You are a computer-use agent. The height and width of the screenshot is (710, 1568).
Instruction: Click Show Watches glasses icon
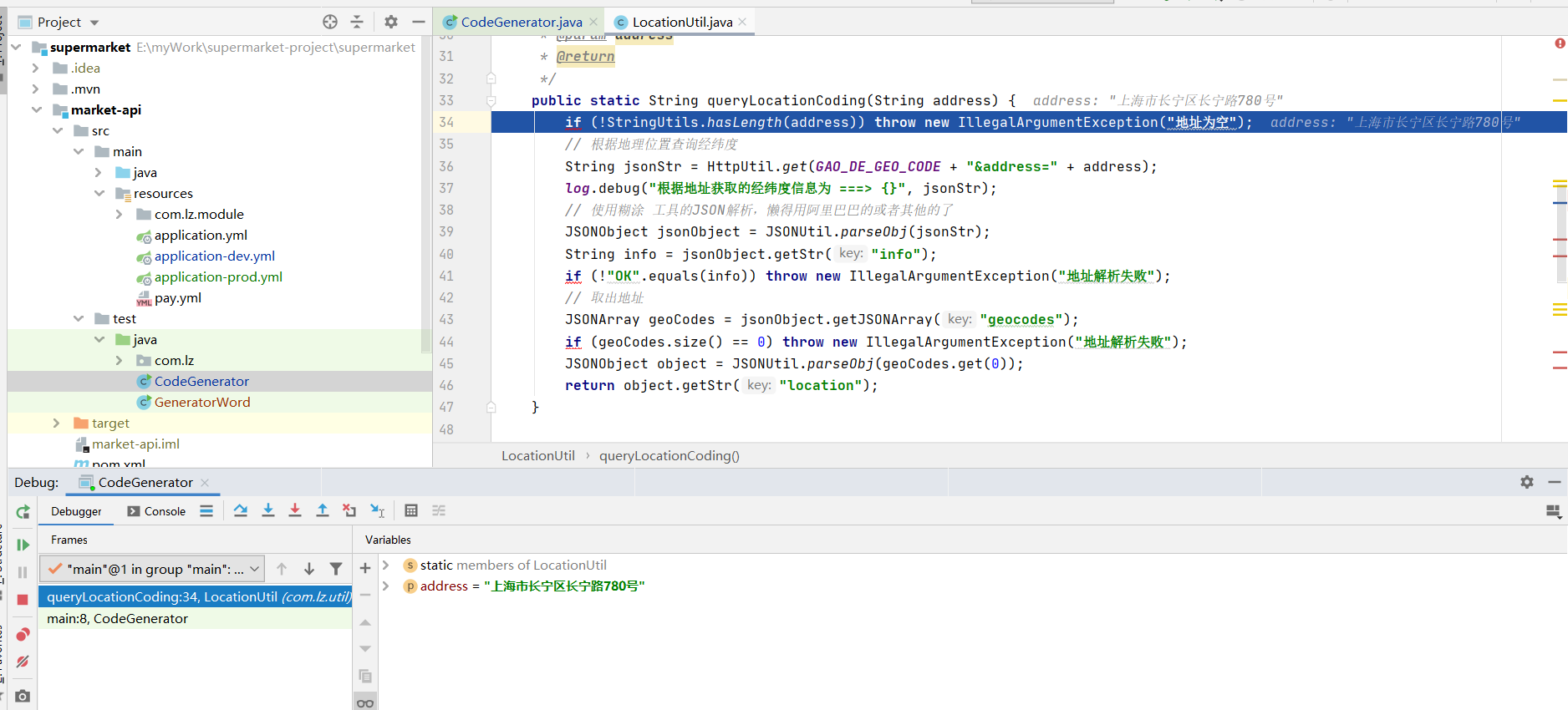click(365, 702)
